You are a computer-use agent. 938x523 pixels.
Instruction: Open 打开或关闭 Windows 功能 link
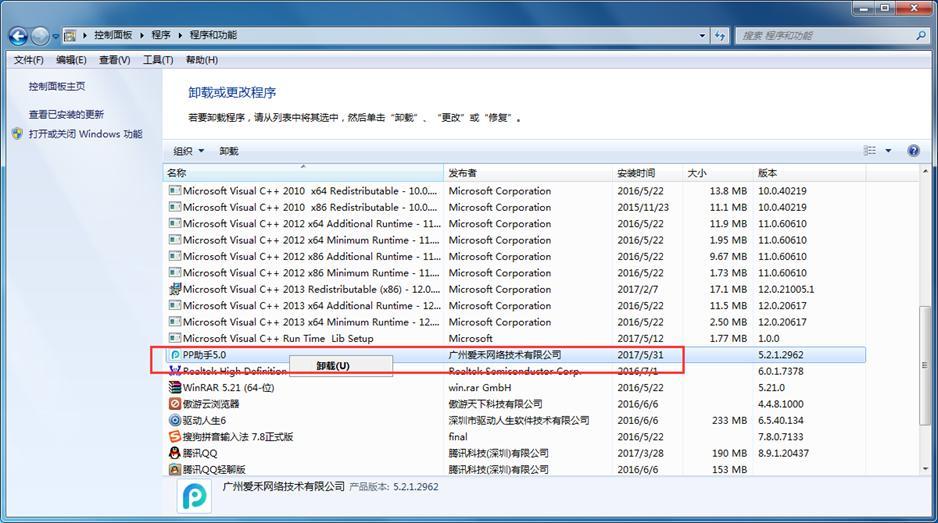click(86, 133)
